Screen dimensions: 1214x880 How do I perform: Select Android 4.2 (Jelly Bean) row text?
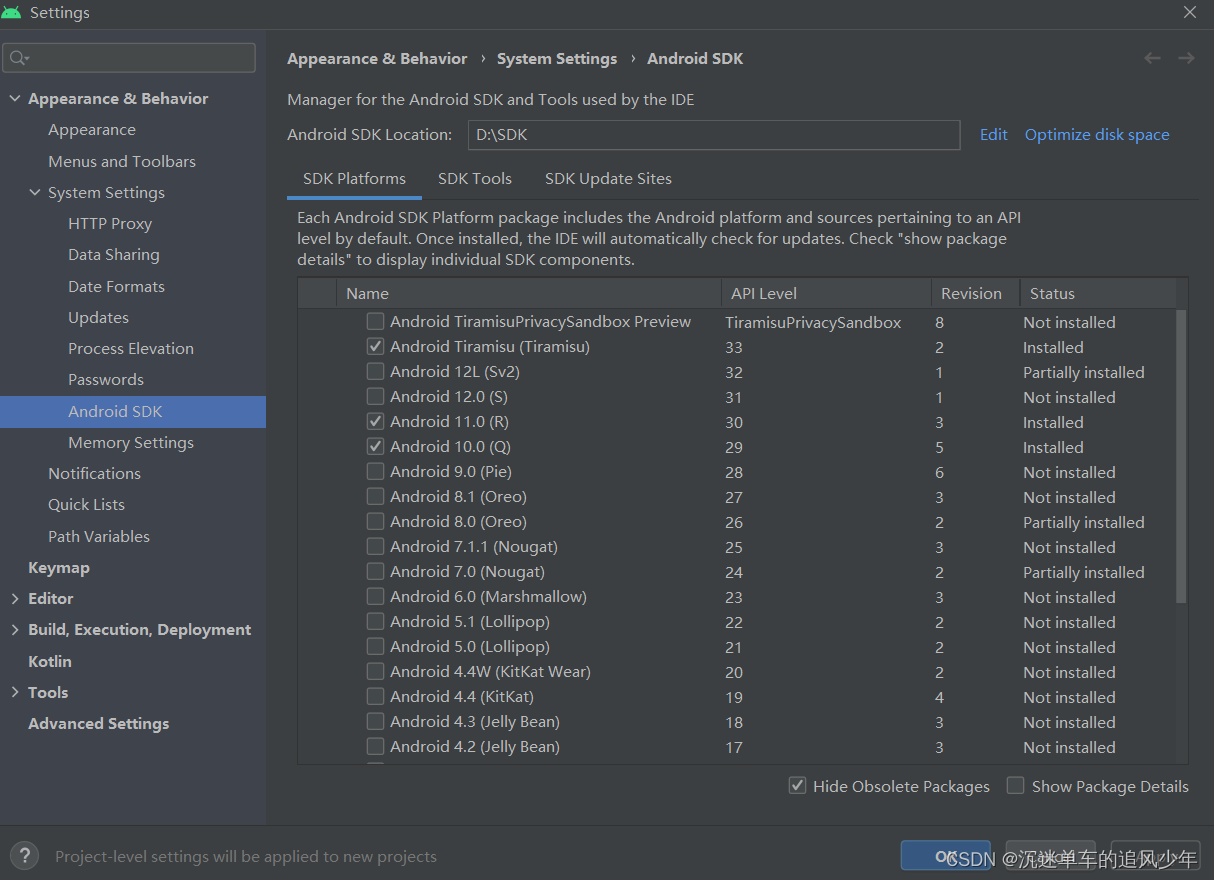pyautogui.click(x=475, y=747)
